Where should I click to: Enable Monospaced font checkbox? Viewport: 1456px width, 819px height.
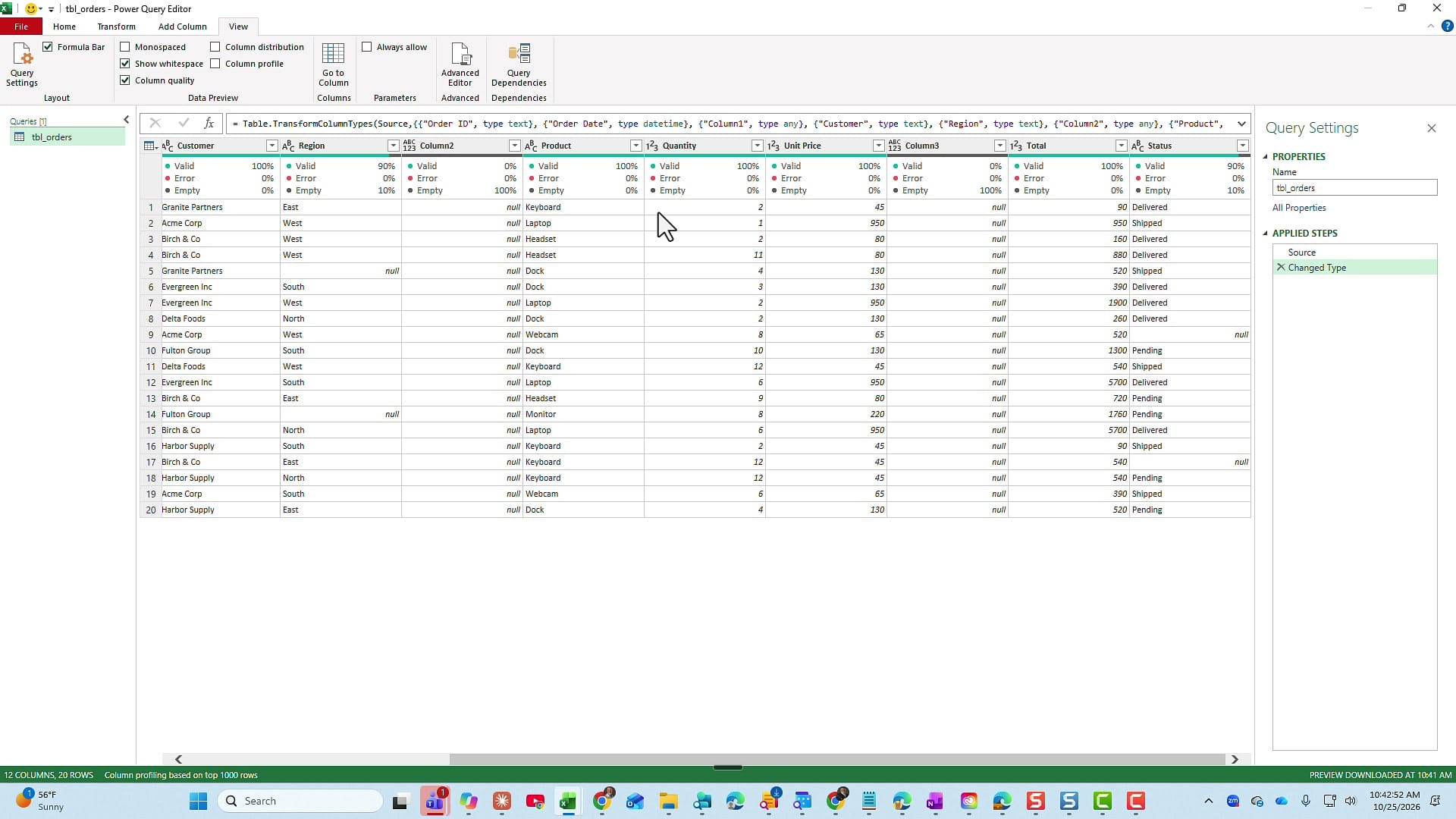click(x=125, y=47)
